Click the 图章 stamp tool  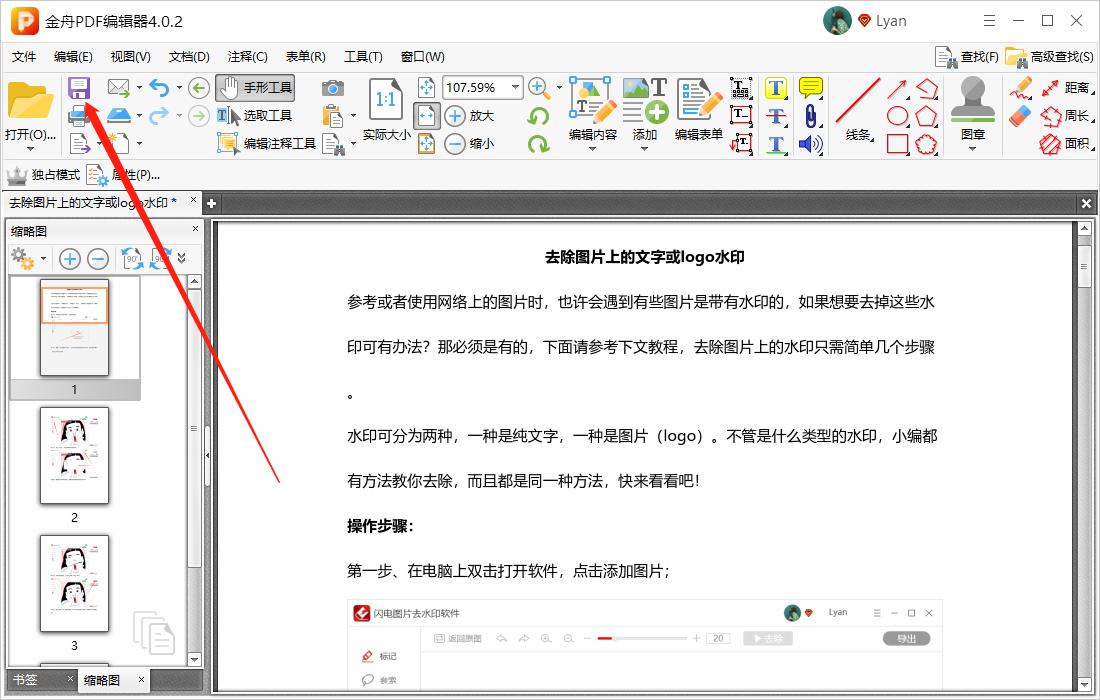pos(971,105)
